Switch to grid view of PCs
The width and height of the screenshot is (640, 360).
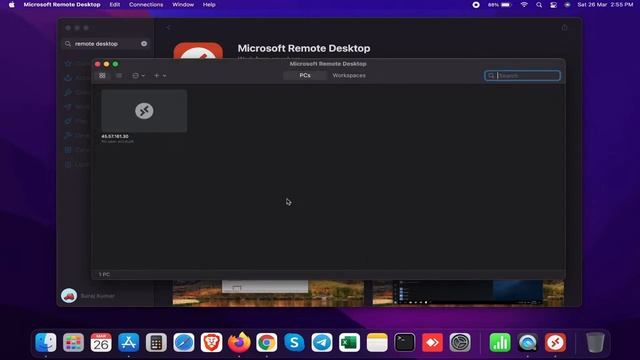(x=102, y=76)
